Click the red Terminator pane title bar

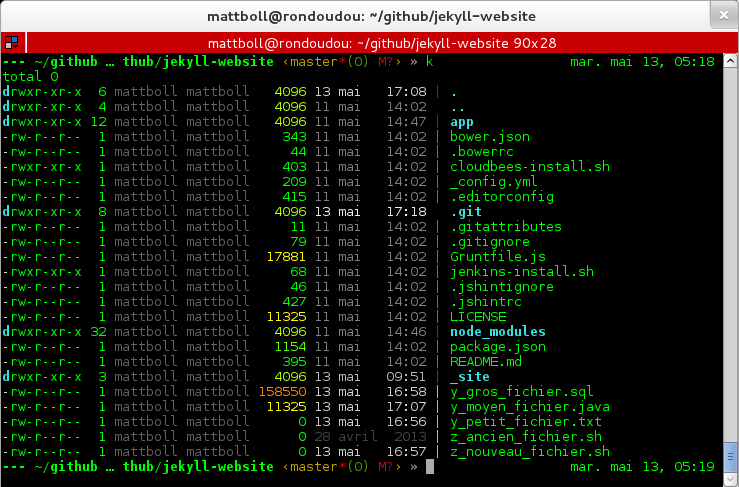pos(382,43)
